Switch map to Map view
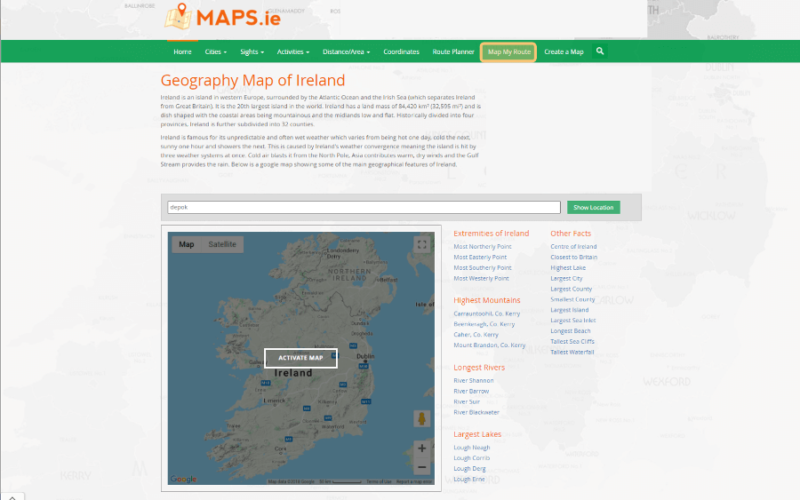The height and width of the screenshot is (500, 800). 186,244
